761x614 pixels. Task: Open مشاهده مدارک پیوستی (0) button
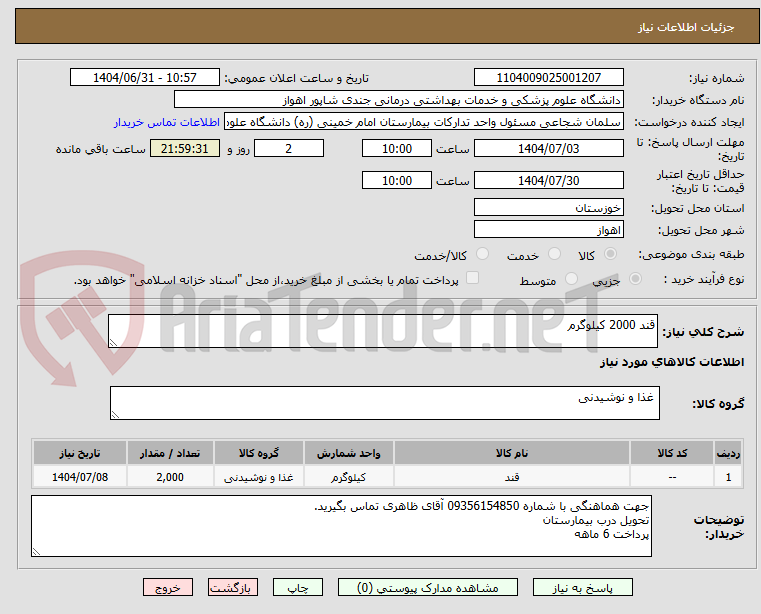point(428,587)
